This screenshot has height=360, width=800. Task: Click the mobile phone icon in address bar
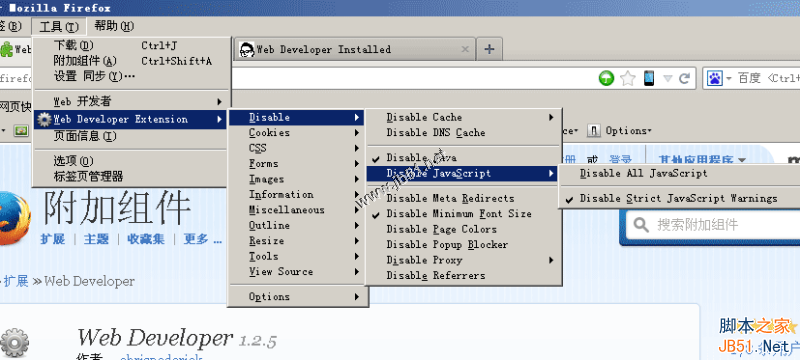[648, 78]
